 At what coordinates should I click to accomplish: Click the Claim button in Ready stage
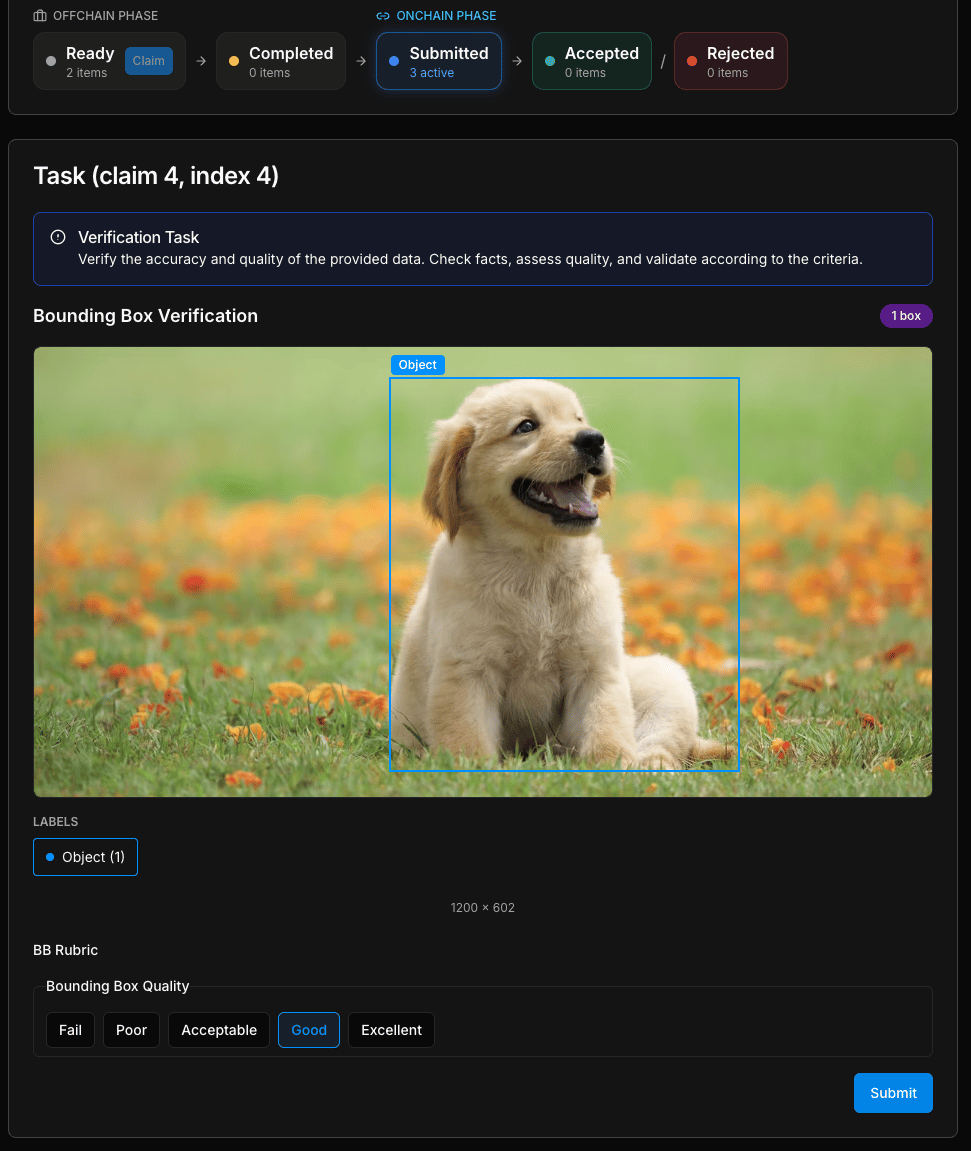click(148, 61)
